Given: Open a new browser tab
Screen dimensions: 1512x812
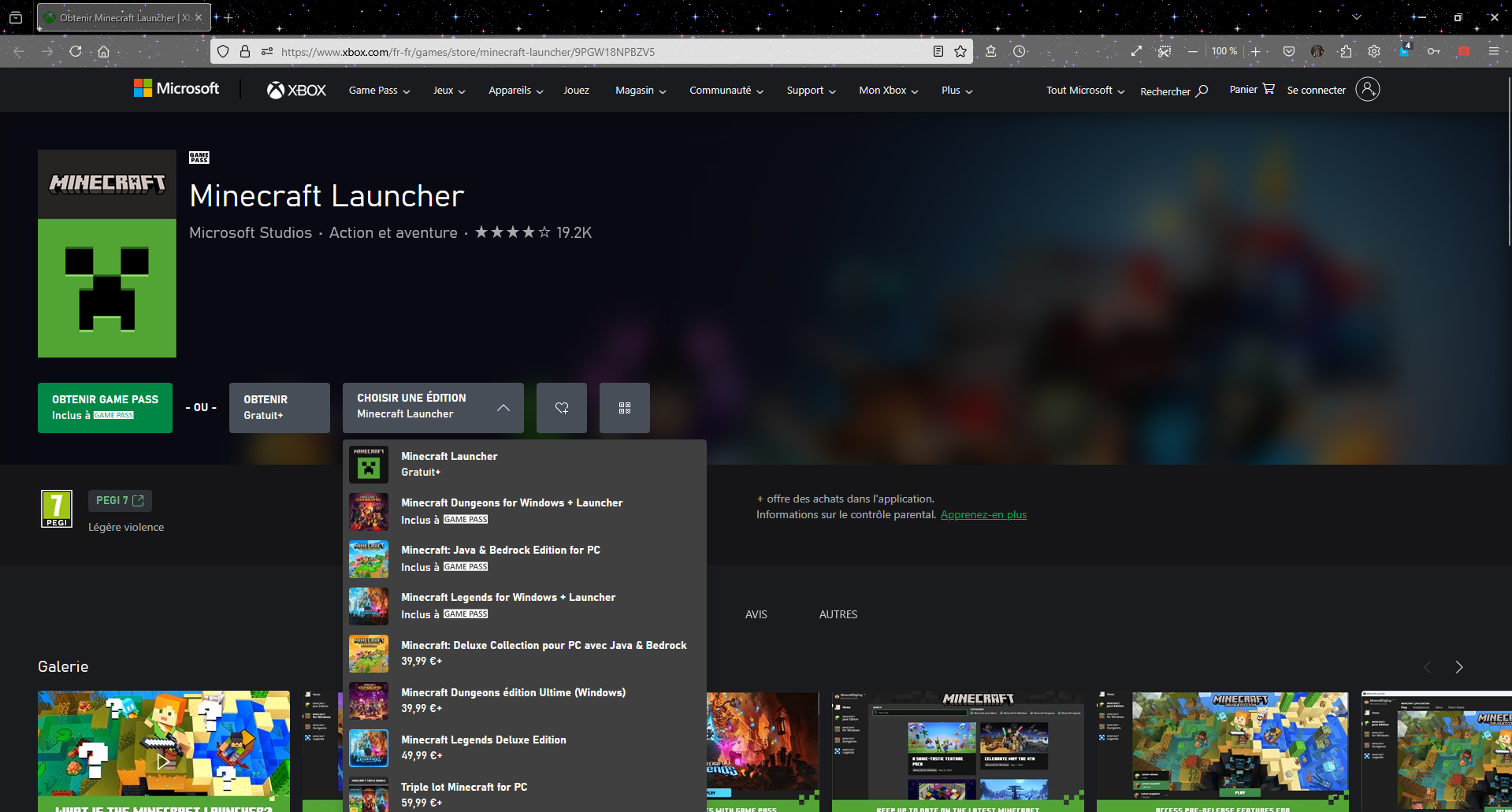Looking at the screenshot, I should [228, 17].
